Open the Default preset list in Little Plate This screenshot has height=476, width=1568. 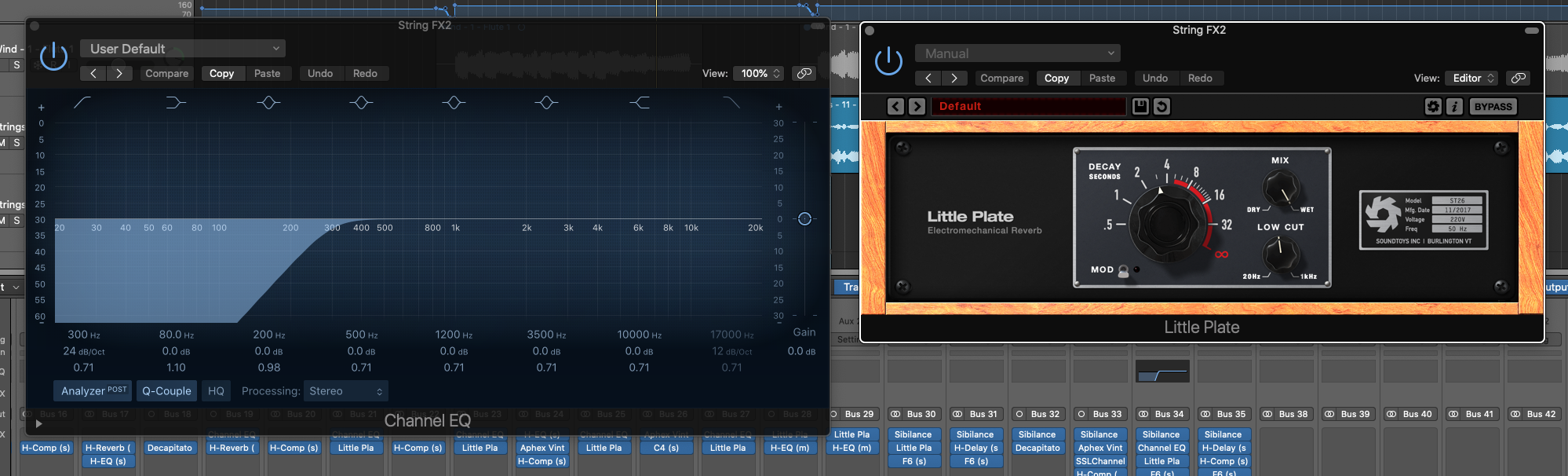click(x=1029, y=106)
